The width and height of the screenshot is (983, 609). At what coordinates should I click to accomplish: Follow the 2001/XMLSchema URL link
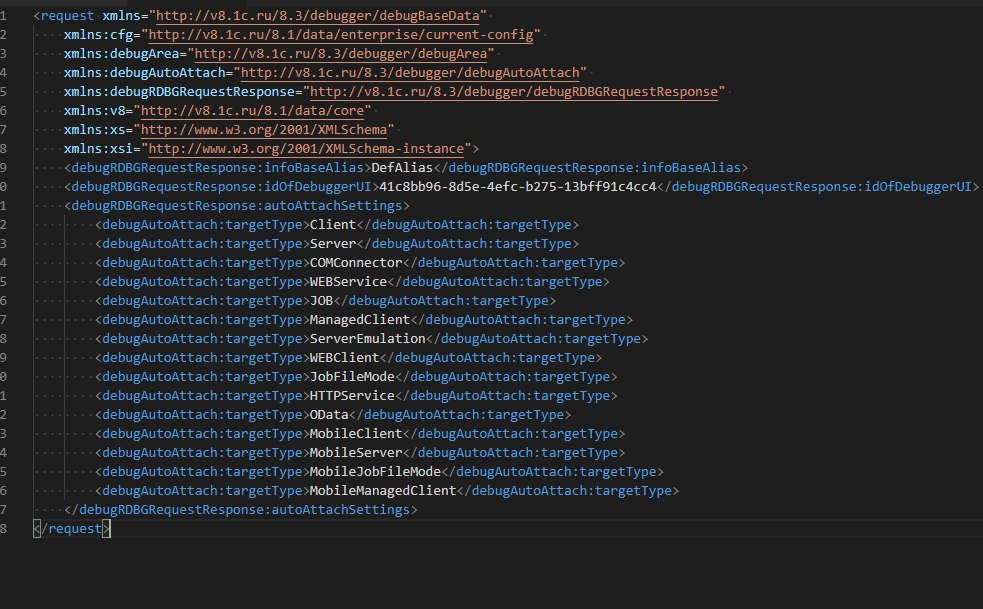tap(264, 130)
